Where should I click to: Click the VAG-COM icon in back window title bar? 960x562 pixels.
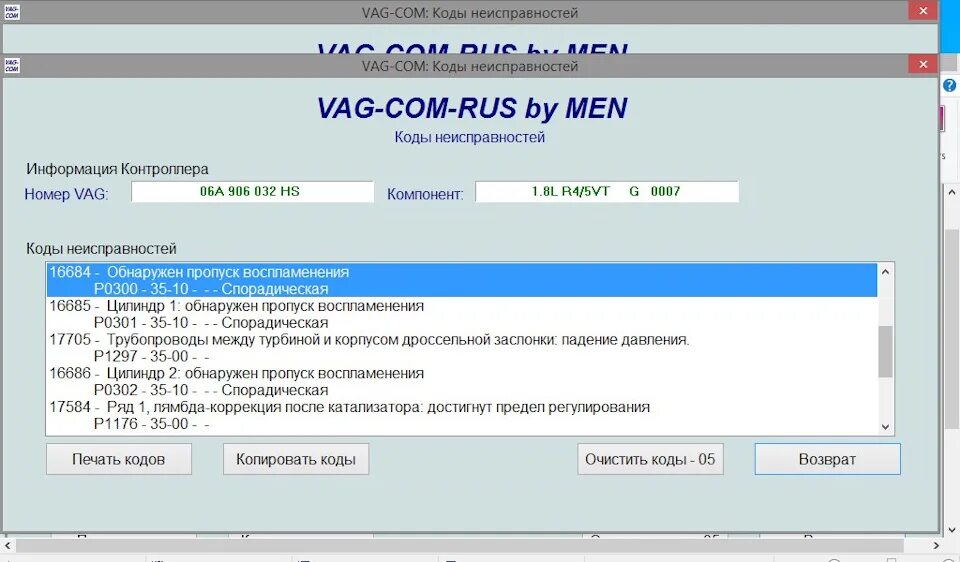(12, 12)
